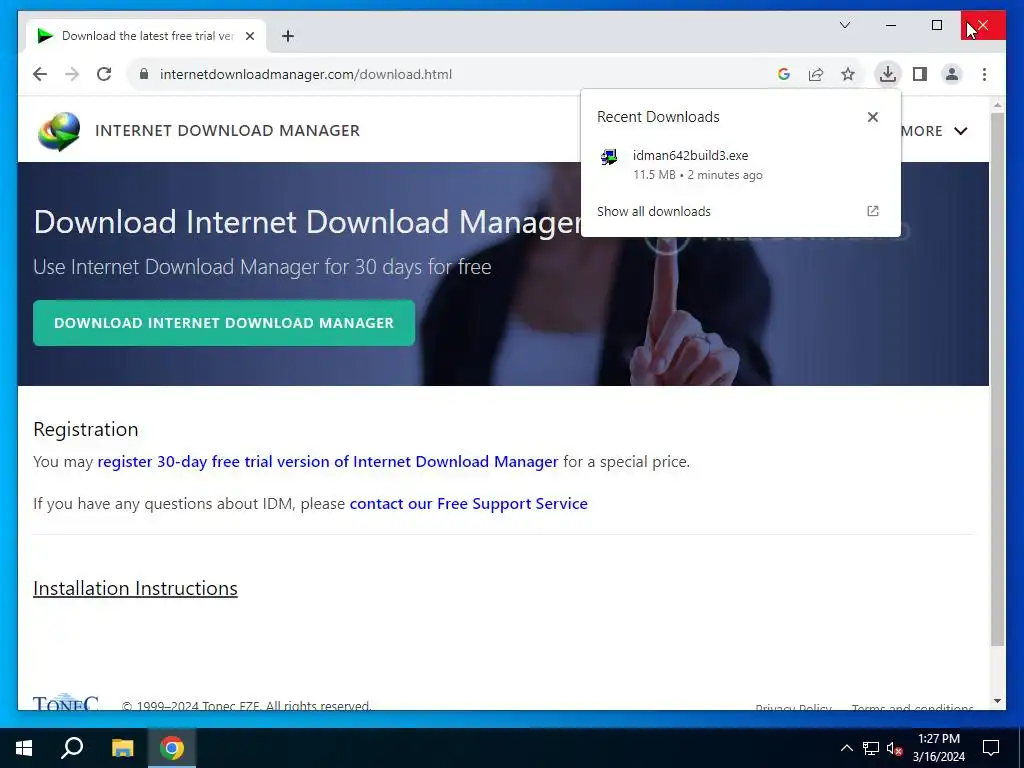Open register 30-day free trial version link
The height and width of the screenshot is (768, 1024).
click(328, 461)
